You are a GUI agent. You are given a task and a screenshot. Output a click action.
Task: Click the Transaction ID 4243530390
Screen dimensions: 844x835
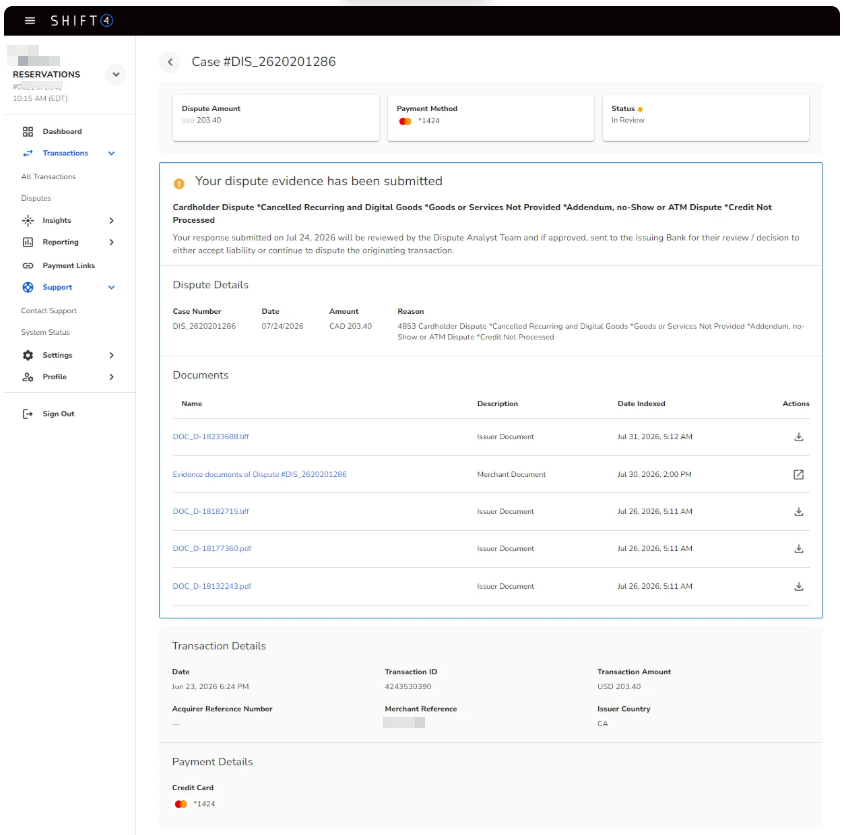408,686
